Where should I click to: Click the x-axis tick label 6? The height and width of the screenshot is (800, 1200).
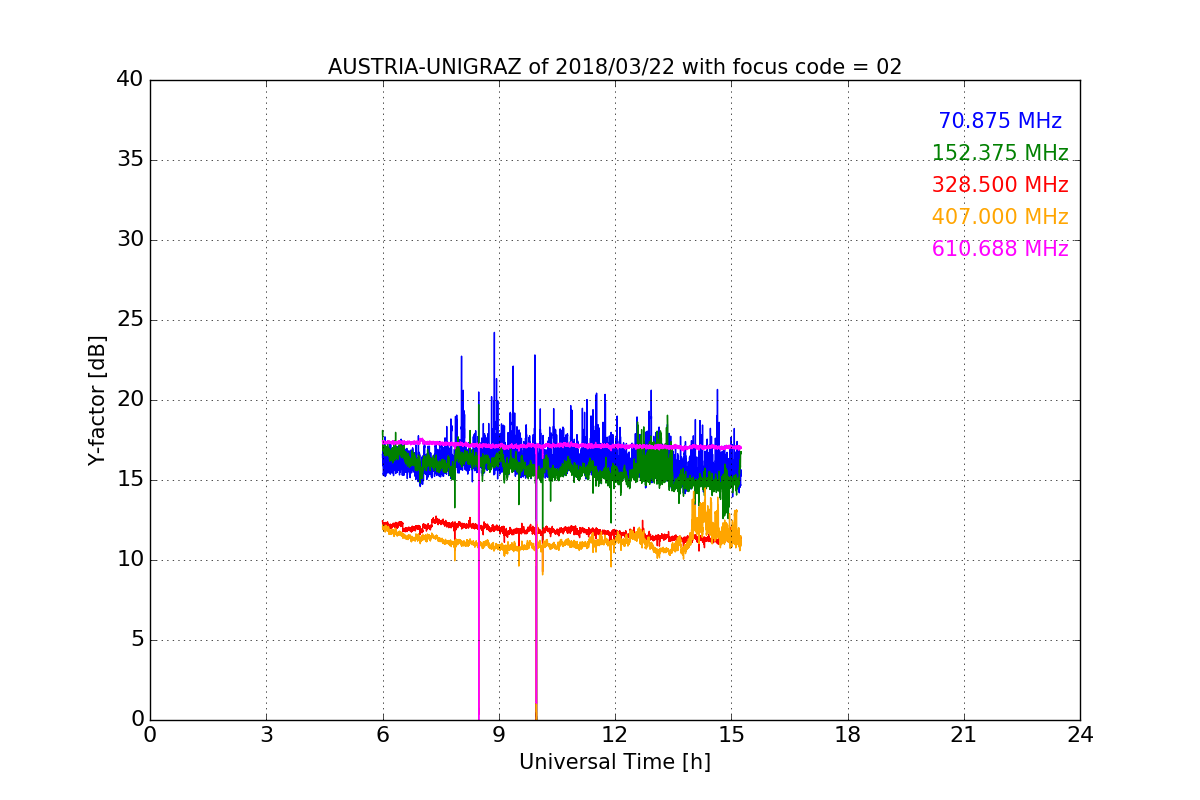click(x=382, y=735)
